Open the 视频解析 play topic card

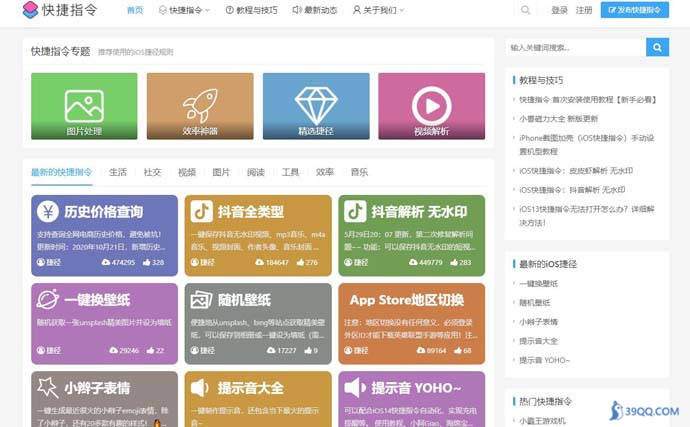(x=432, y=106)
